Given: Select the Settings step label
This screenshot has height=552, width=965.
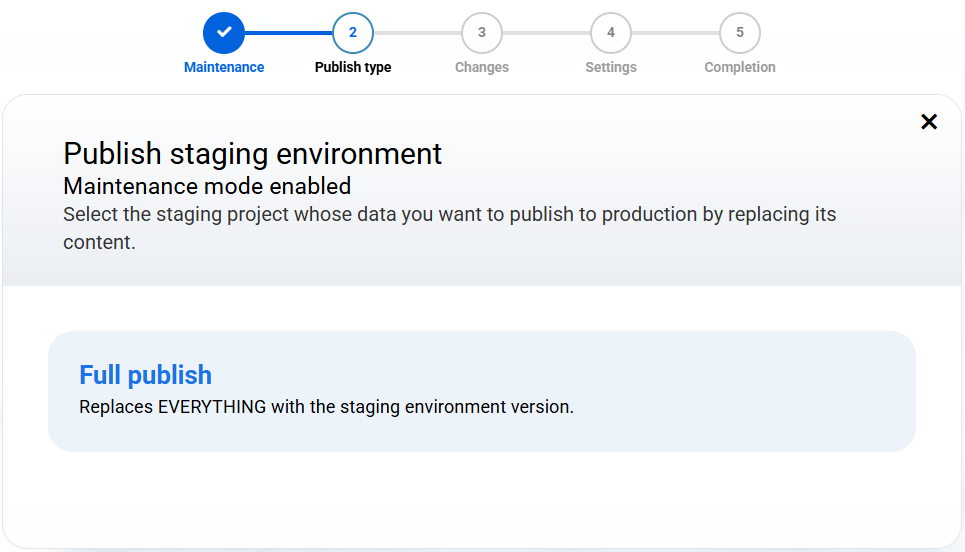Looking at the screenshot, I should [x=611, y=68].
